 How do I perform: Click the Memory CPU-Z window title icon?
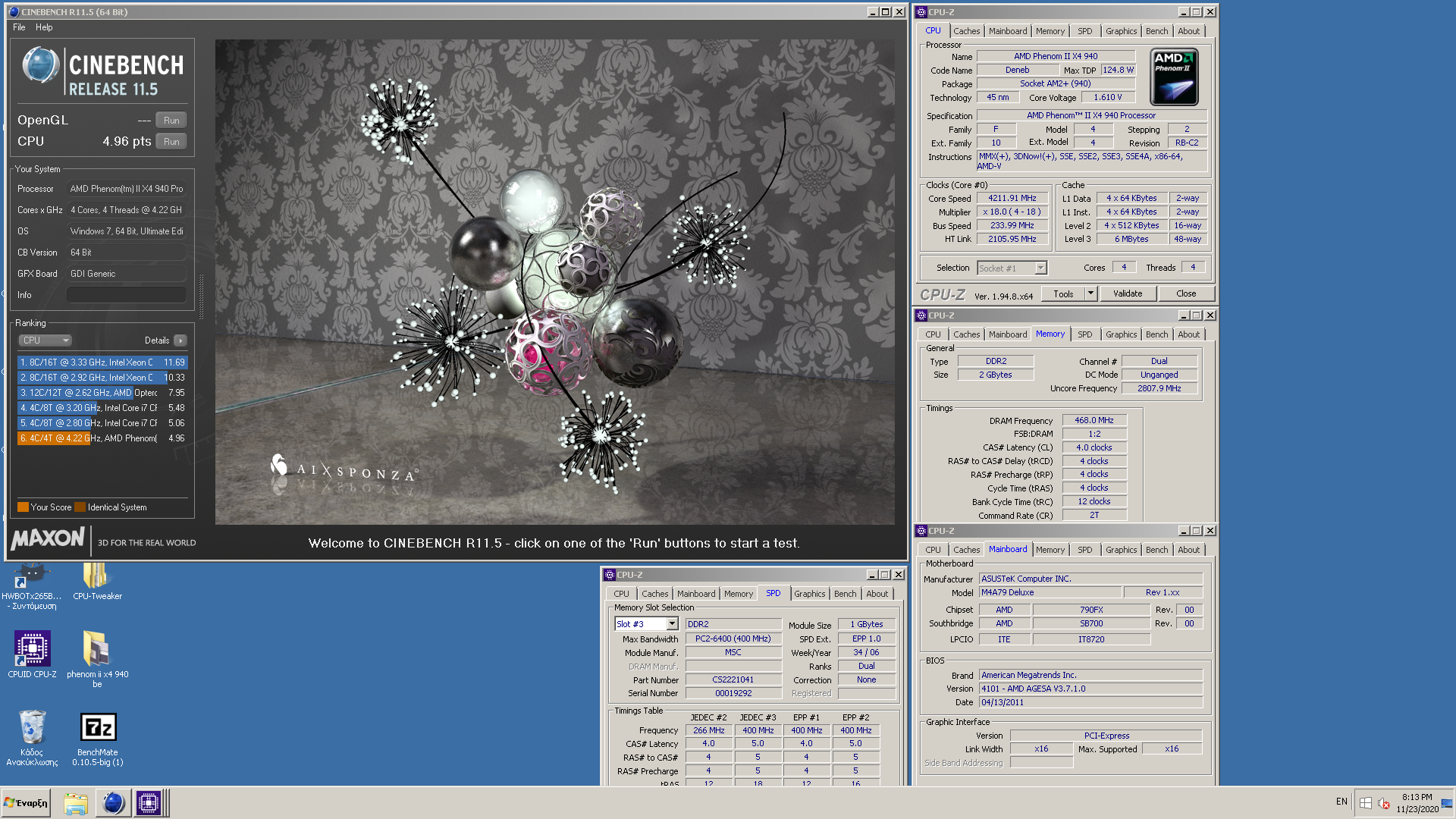pyautogui.click(x=921, y=315)
